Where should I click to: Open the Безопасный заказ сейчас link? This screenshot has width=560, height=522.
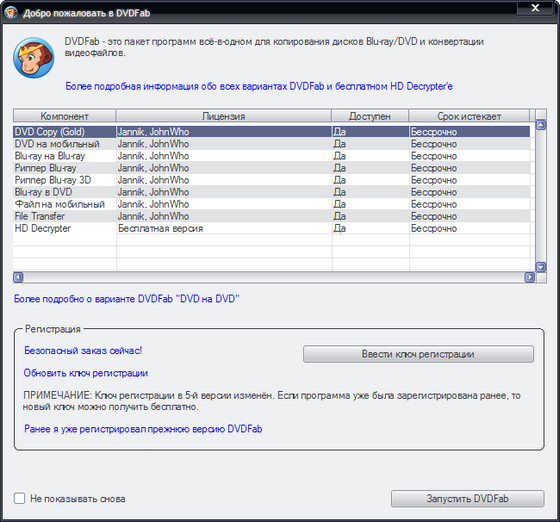tap(83, 351)
